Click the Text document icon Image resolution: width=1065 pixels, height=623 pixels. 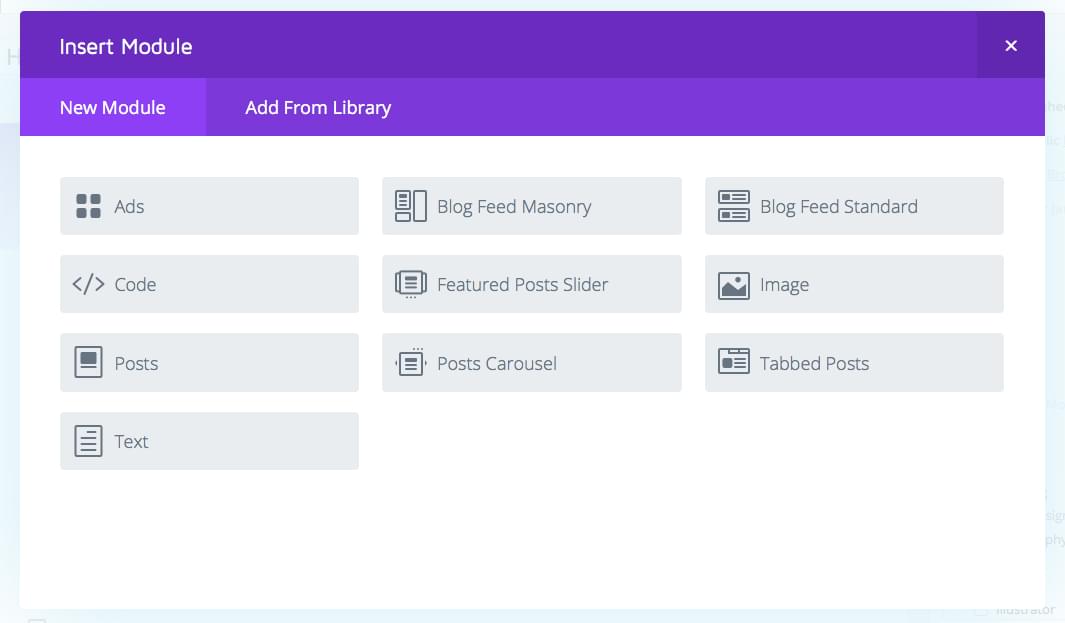(88, 441)
